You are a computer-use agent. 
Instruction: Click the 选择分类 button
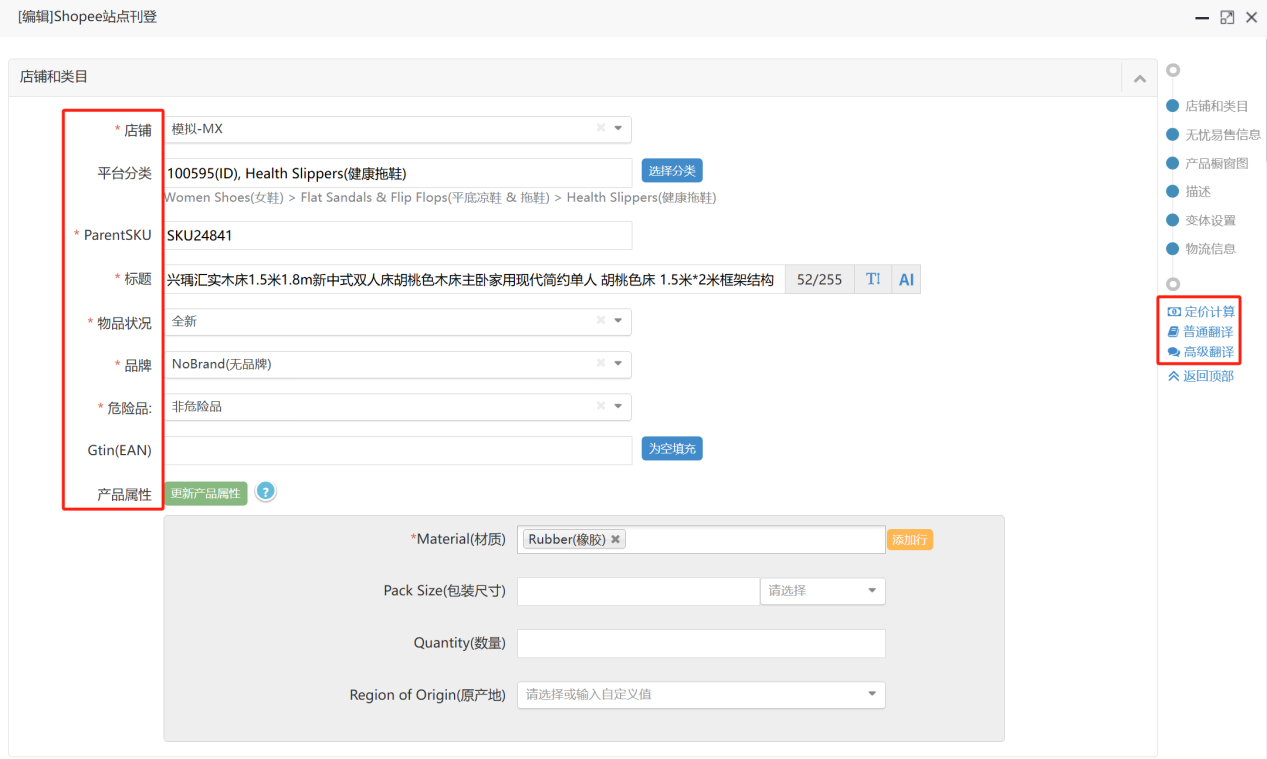pyautogui.click(x=672, y=171)
